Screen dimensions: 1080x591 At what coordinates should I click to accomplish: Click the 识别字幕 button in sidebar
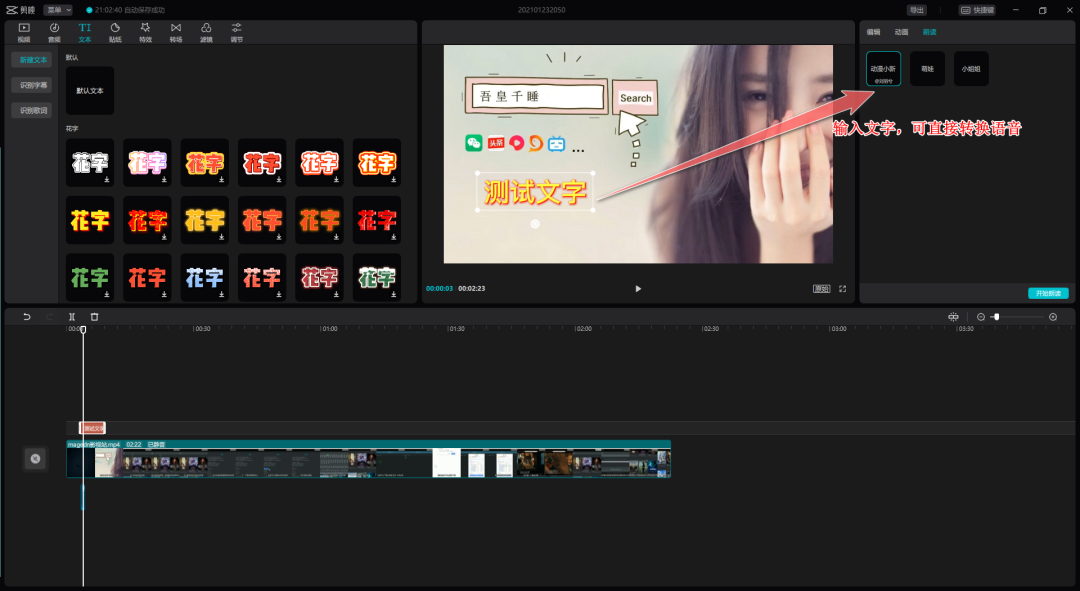coord(31,85)
